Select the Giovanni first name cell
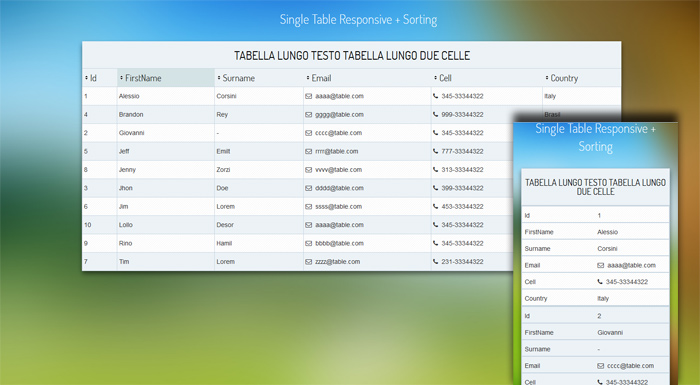Viewport: 700px width, 385px height. pyautogui.click(x=166, y=133)
